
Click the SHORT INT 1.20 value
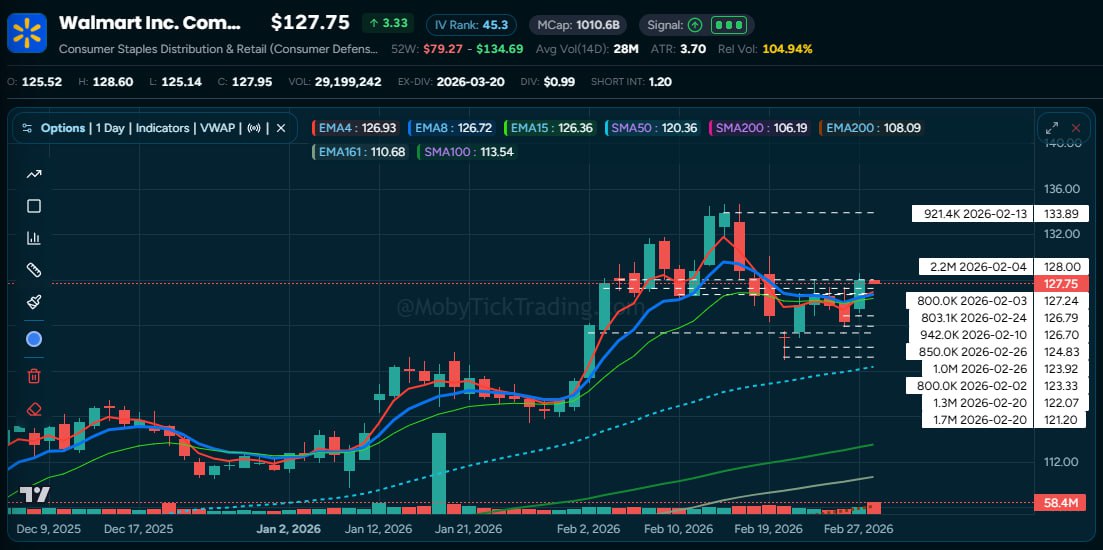pyautogui.click(x=660, y=82)
